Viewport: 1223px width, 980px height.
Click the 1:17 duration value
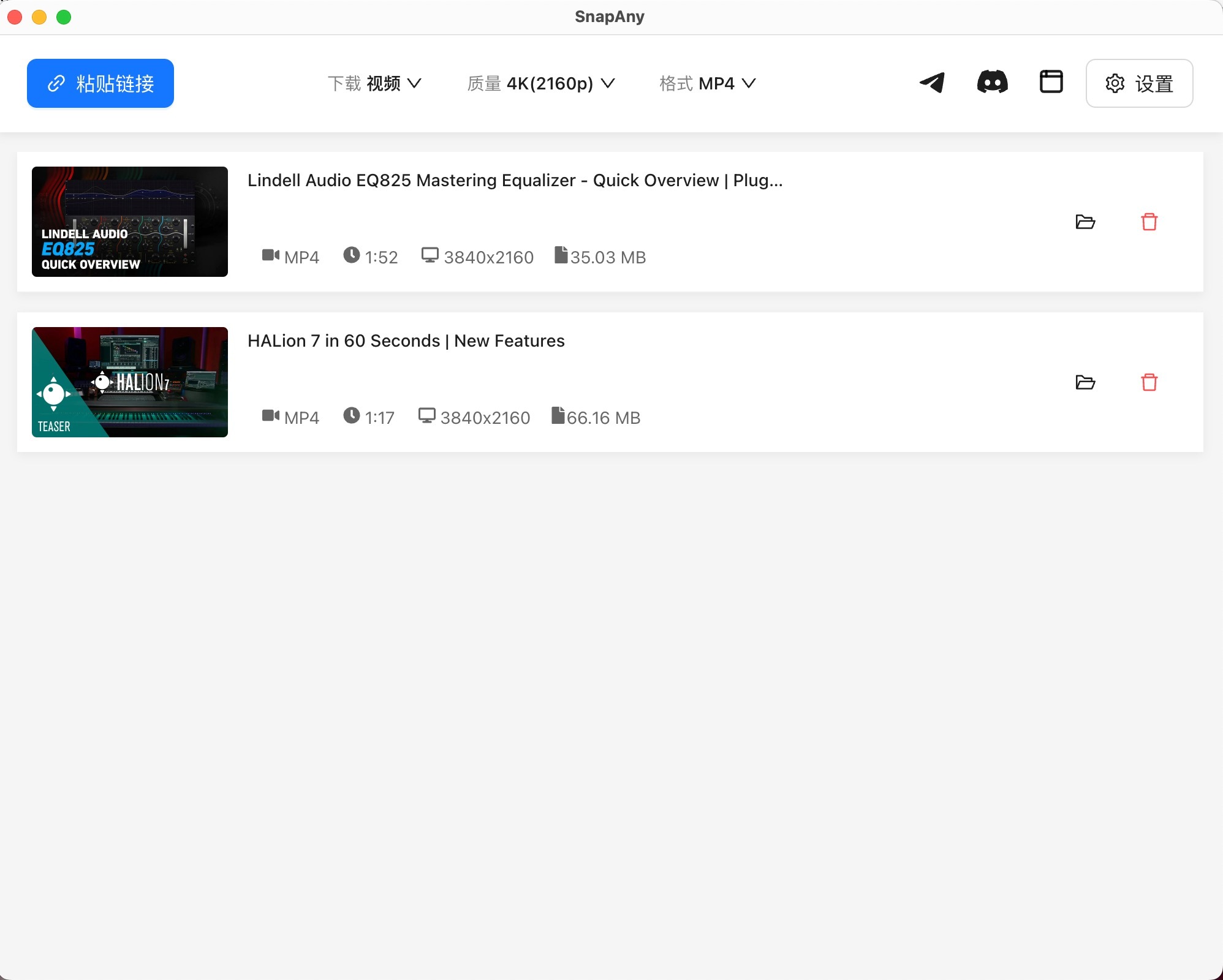coord(379,418)
